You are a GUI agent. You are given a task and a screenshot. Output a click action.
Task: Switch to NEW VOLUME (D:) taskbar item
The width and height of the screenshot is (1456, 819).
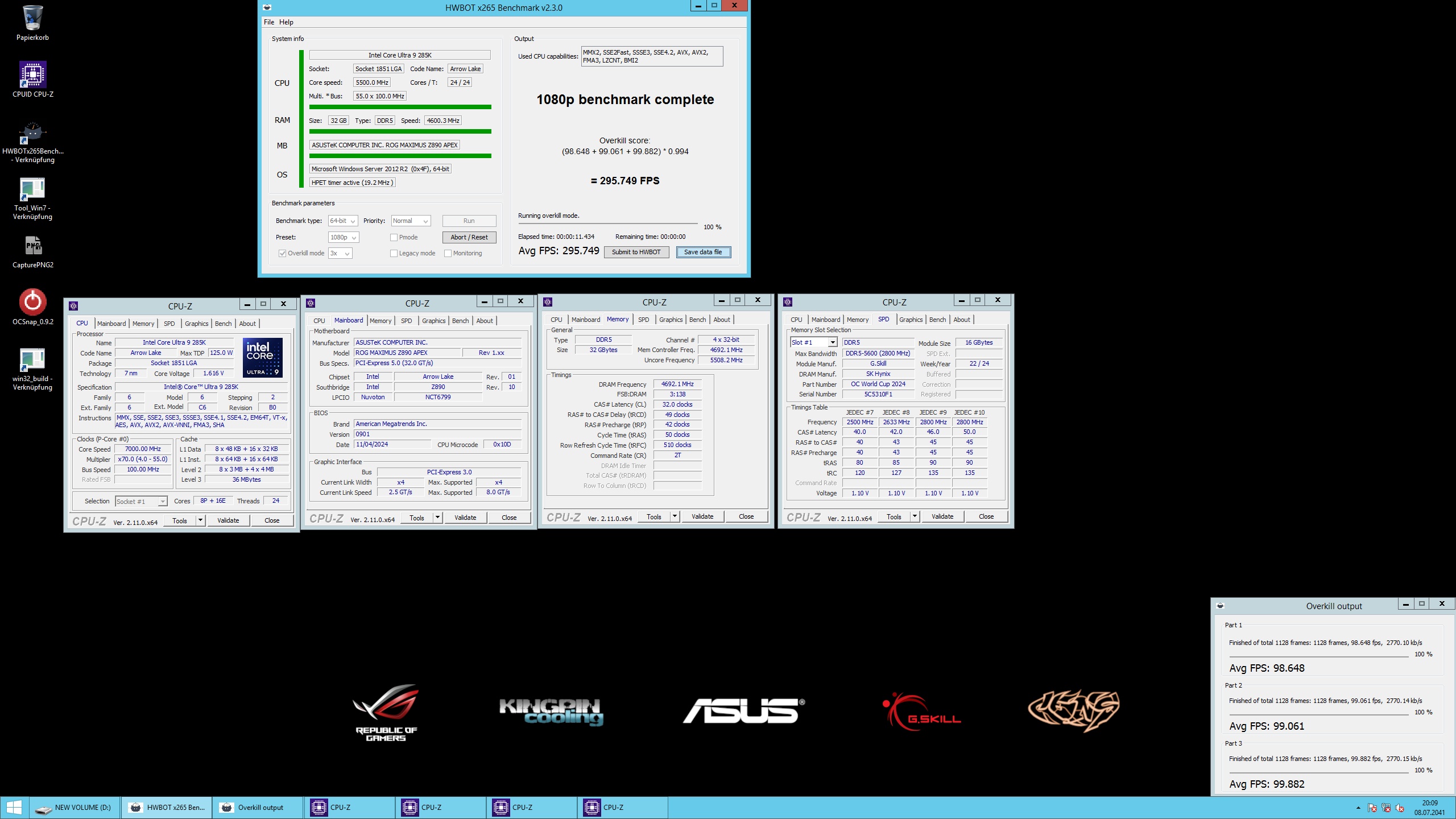pyautogui.click(x=75, y=807)
